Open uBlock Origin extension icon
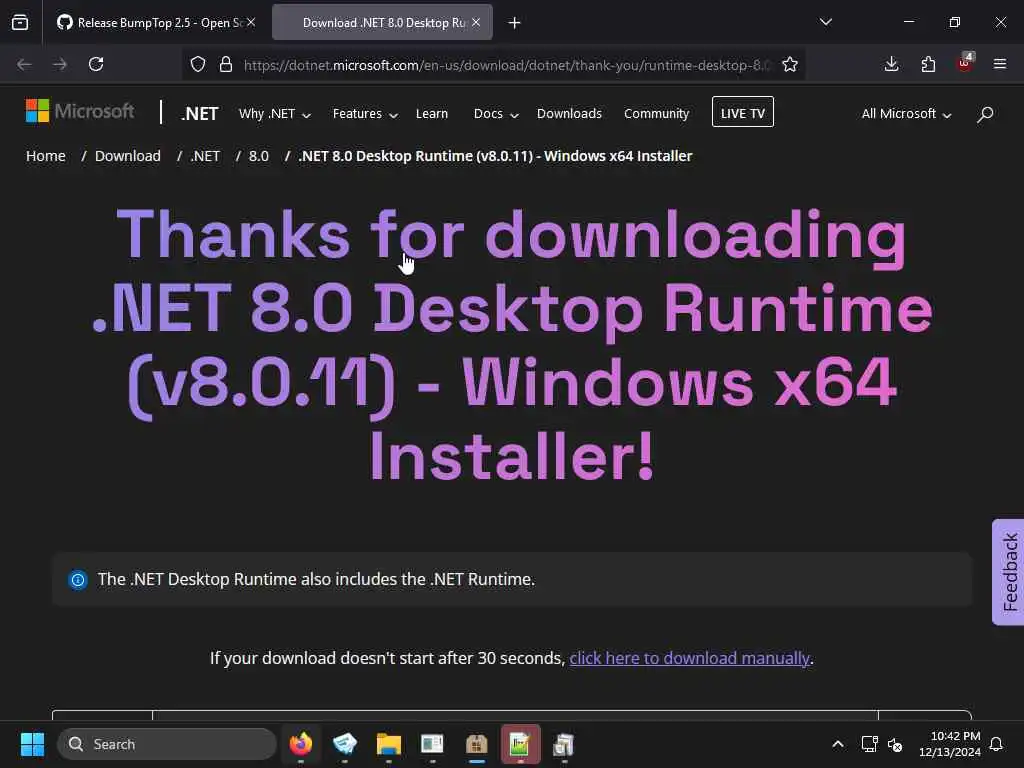This screenshot has width=1024, height=768. [965, 63]
